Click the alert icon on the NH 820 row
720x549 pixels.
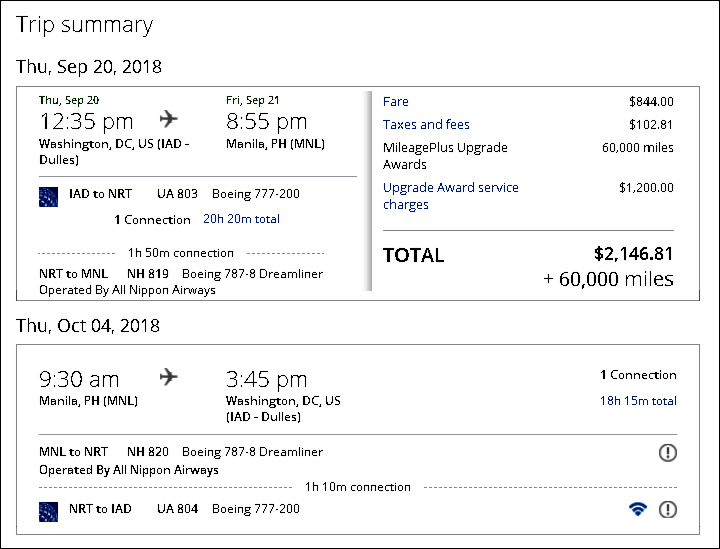click(668, 453)
